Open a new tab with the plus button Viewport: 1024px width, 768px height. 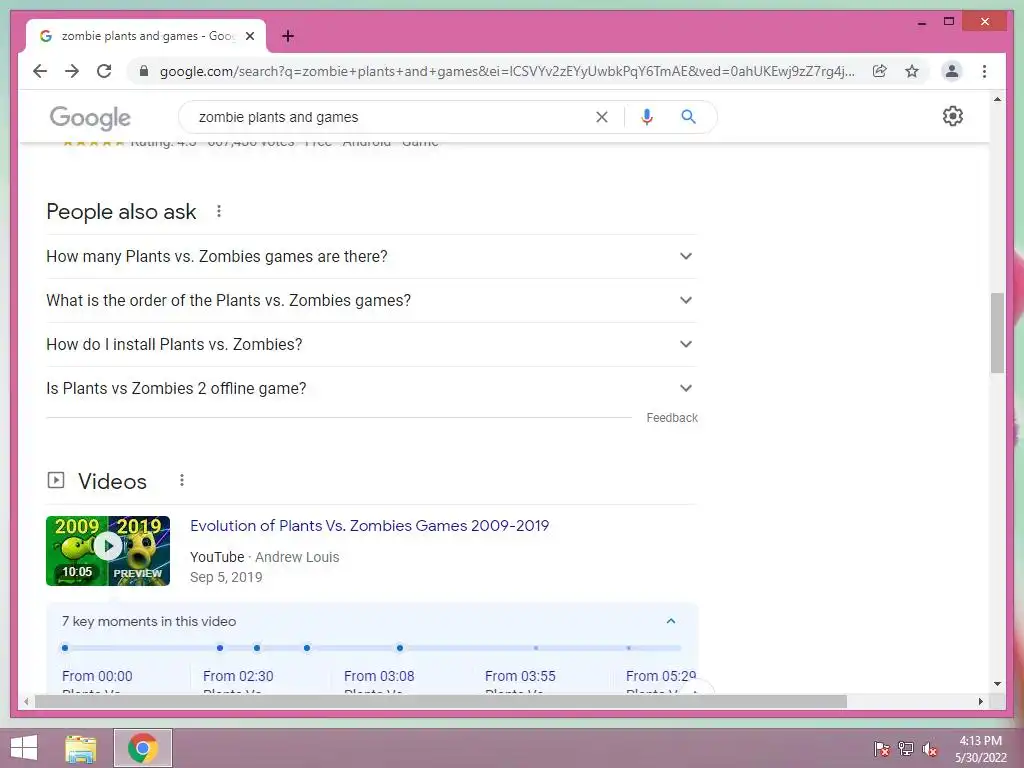click(287, 36)
